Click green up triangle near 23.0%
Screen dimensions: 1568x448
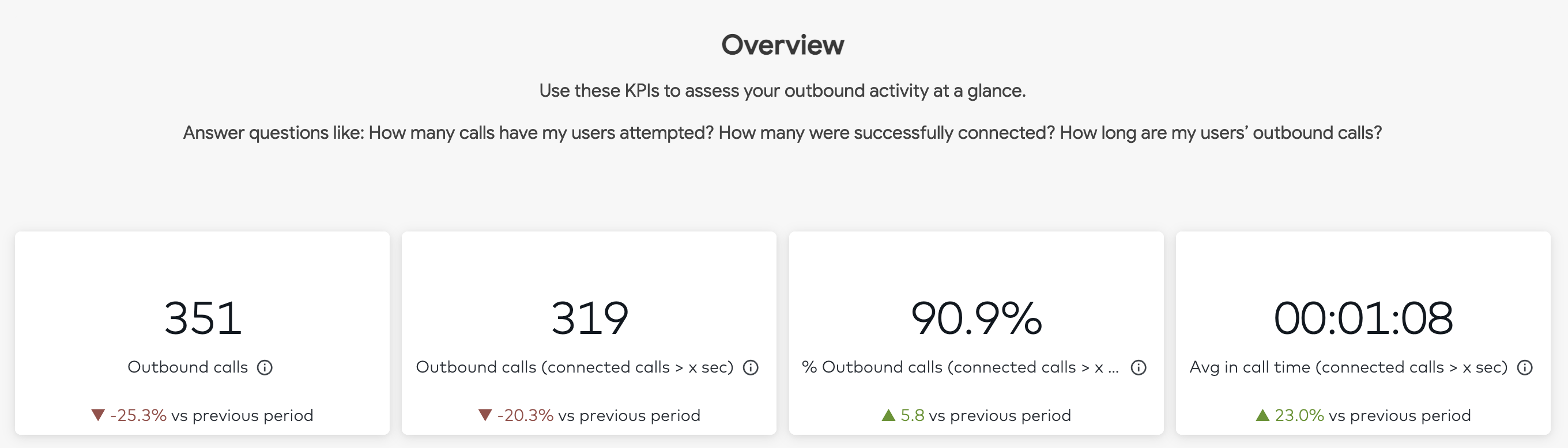tap(1262, 415)
